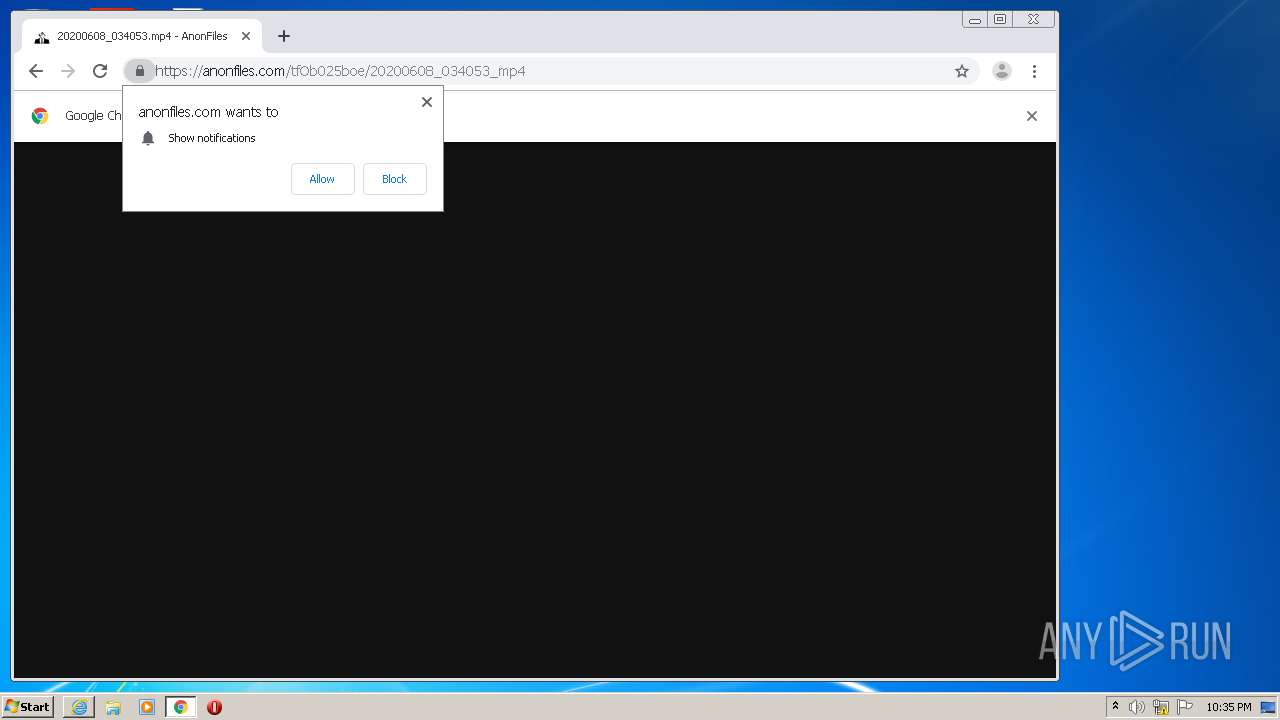The image size is (1280, 720).
Task: Go back to previous page
Action: pos(36,71)
